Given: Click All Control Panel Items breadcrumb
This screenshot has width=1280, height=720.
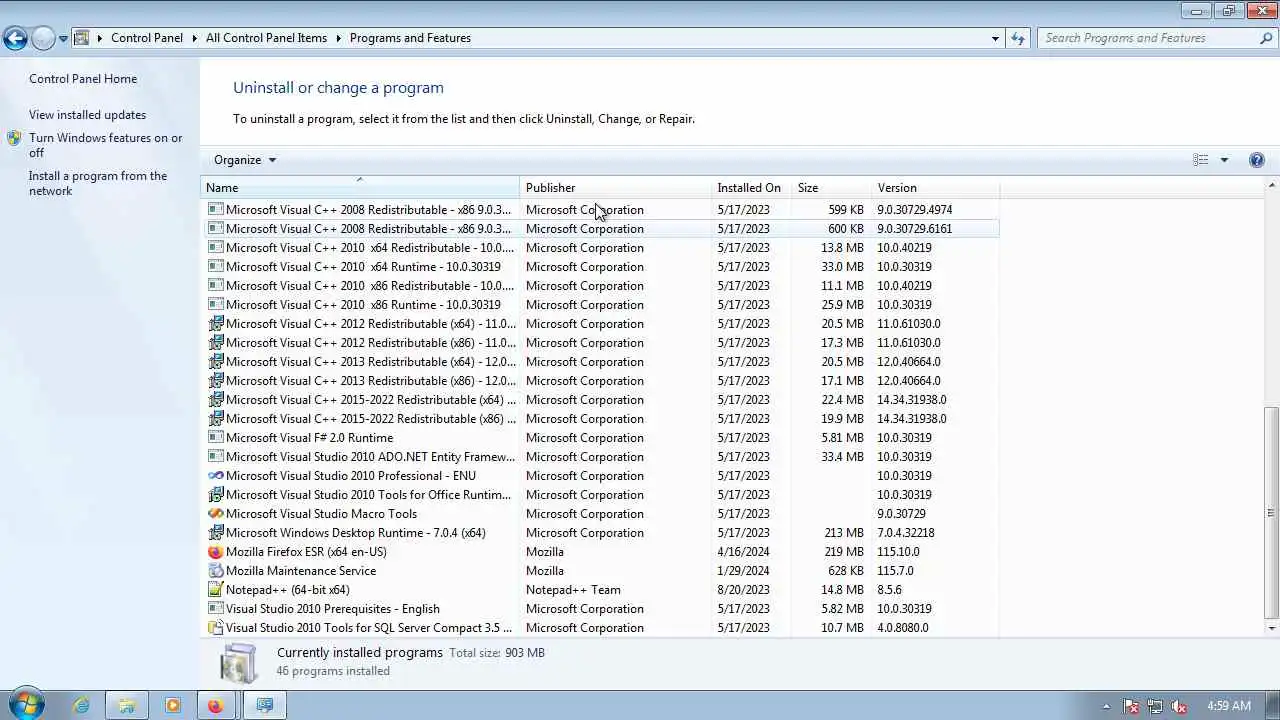Looking at the screenshot, I should [266, 38].
